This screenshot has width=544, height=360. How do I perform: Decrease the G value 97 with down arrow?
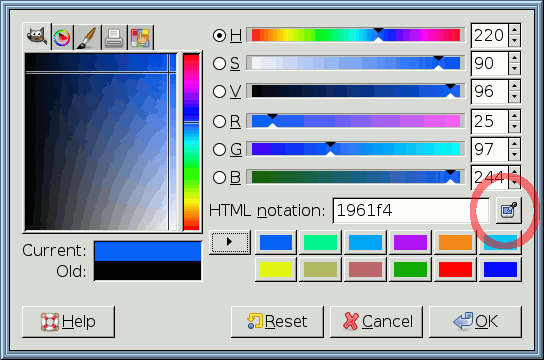[x=515, y=155]
